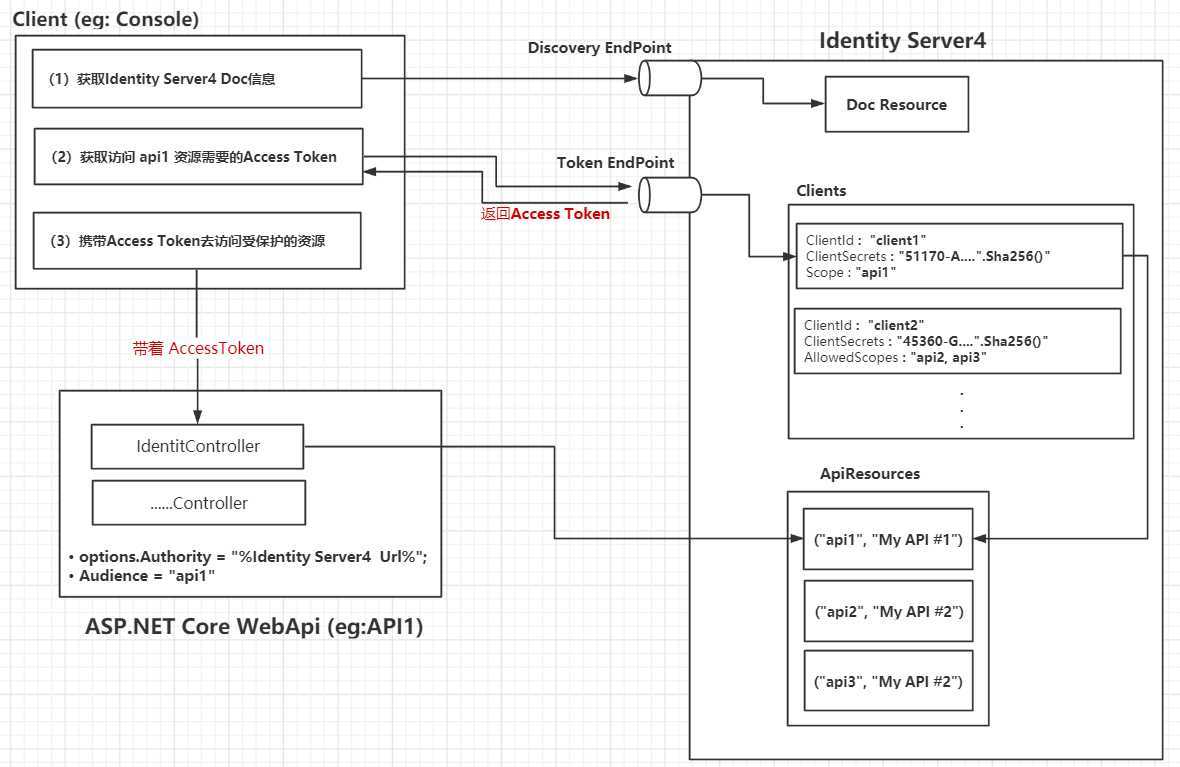Select the 'ApiResources' section label

870,473
